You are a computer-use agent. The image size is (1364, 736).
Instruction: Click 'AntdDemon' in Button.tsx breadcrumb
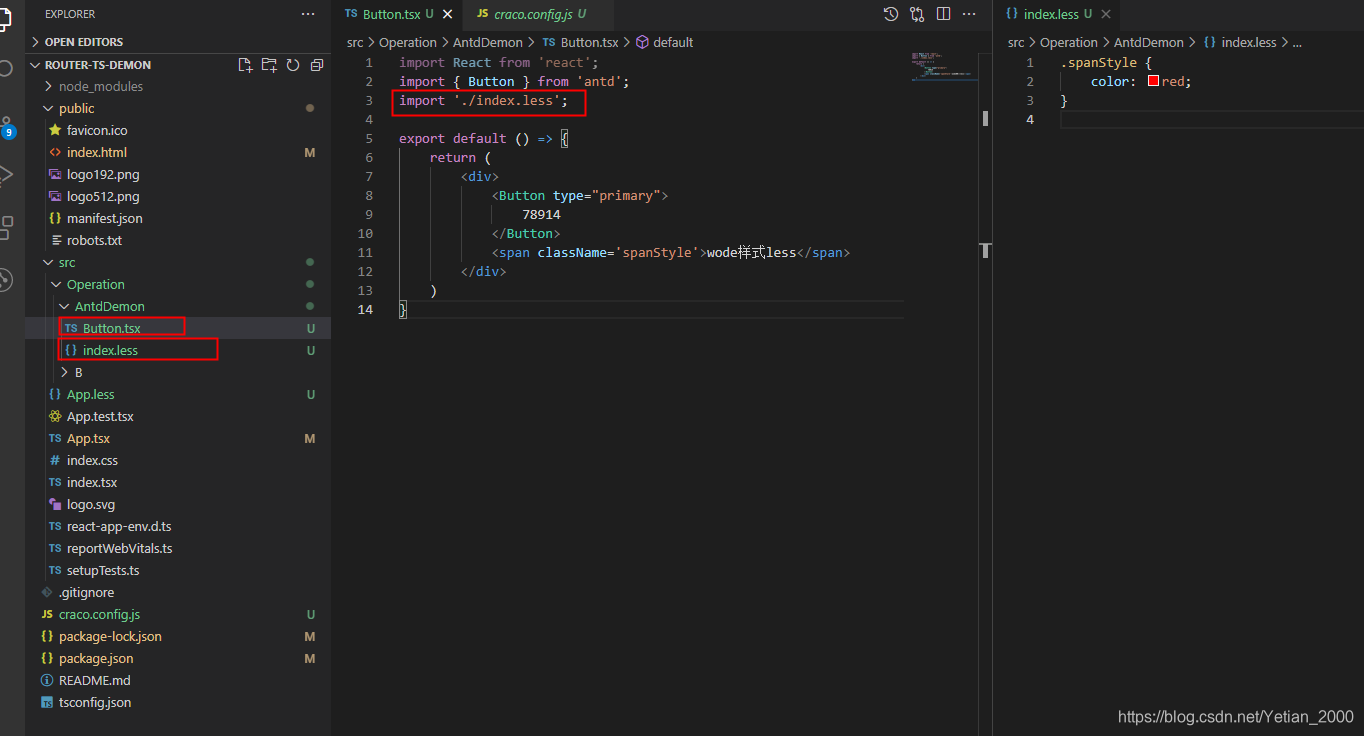[488, 42]
